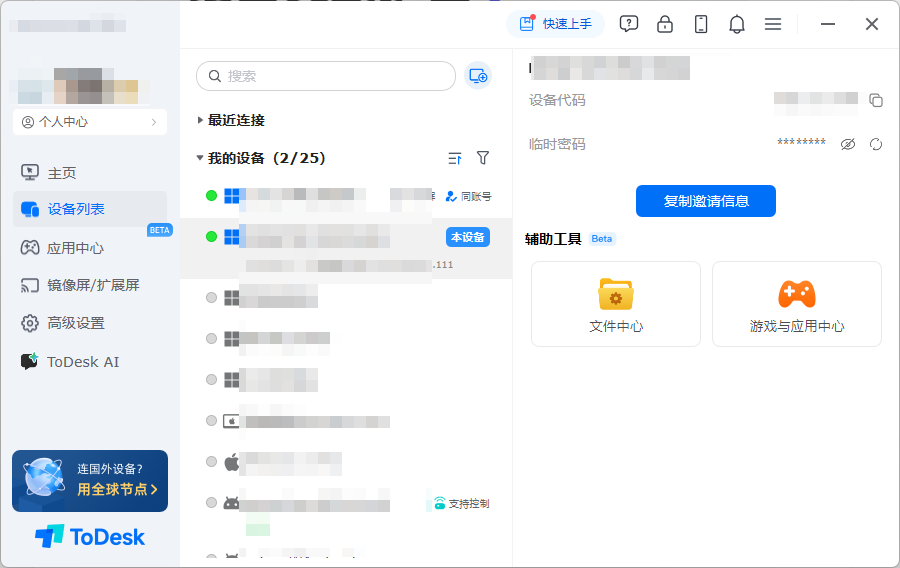Open the device filter funnel icon
Viewport: 900px width, 568px height.
coord(483,158)
